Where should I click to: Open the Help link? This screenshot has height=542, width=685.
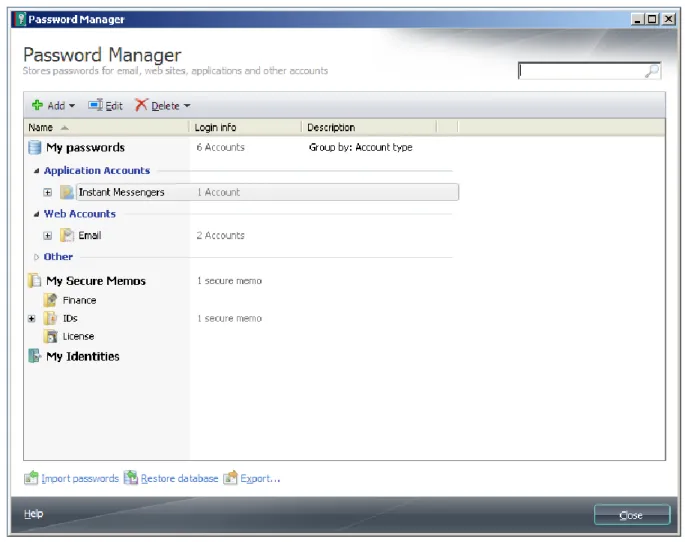coord(34,514)
